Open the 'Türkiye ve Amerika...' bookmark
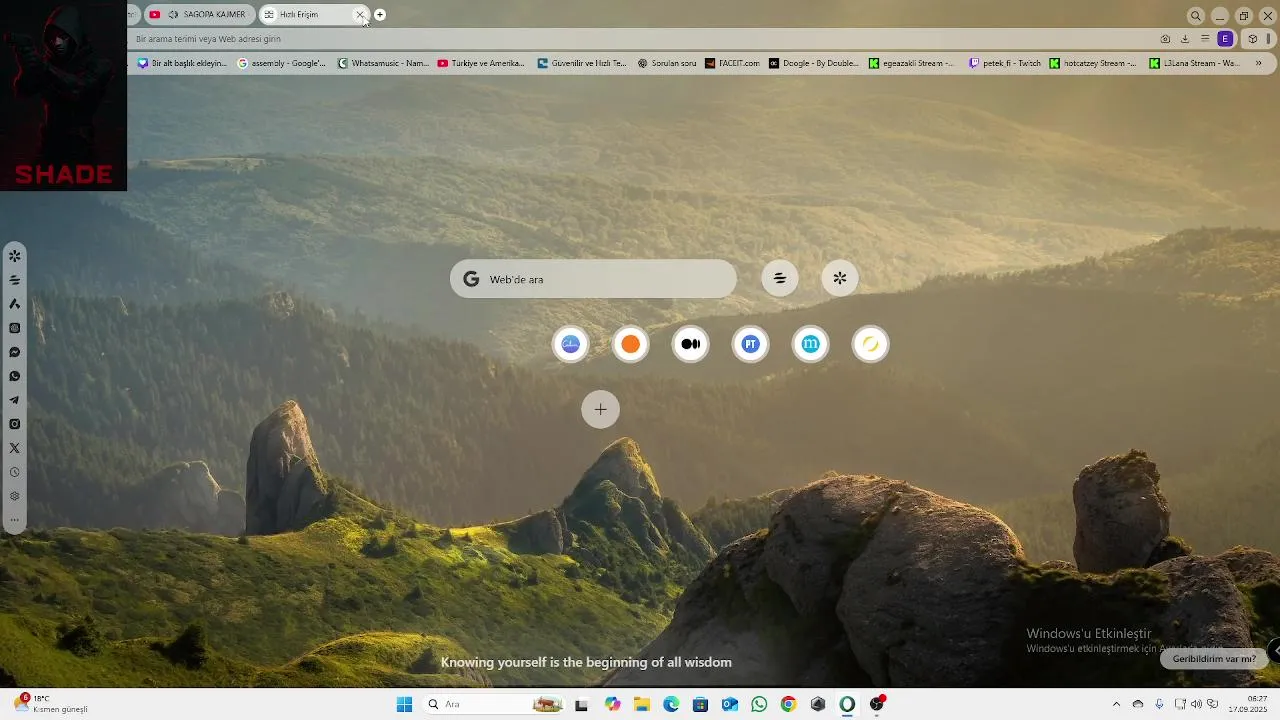This screenshot has height=720, width=1280. [x=482, y=63]
